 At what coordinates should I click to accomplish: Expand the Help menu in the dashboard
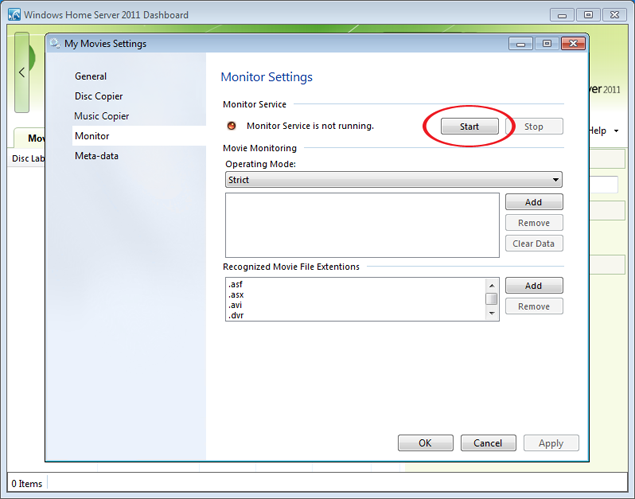coord(602,131)
